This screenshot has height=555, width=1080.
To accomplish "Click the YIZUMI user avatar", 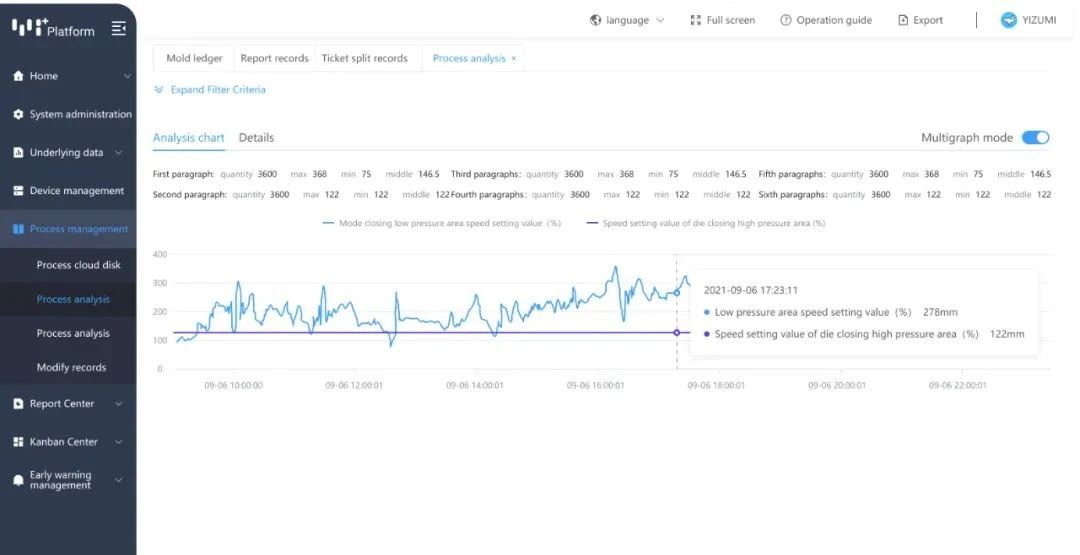I will pos(1009,20).
